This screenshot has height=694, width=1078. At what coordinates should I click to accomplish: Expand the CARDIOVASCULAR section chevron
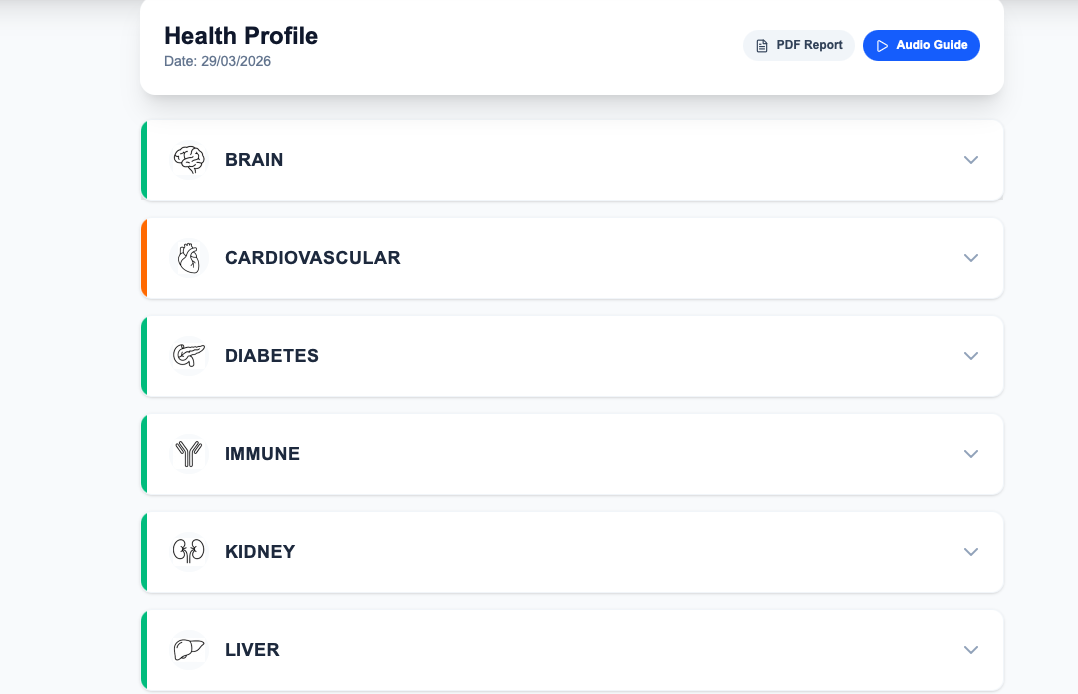(x=970, y=257)
